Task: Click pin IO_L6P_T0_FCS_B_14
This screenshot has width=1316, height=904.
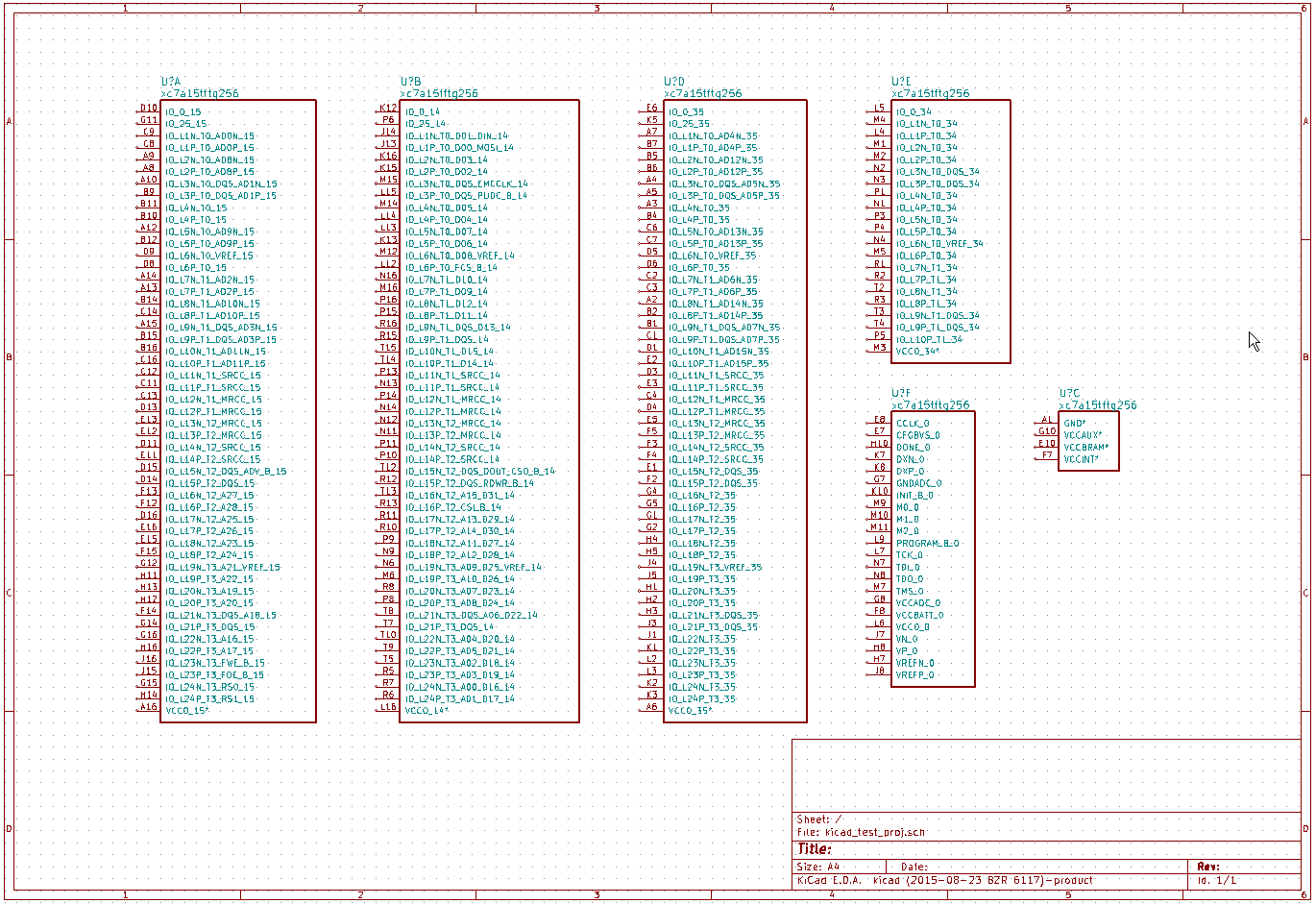Action: pos(451,268)
